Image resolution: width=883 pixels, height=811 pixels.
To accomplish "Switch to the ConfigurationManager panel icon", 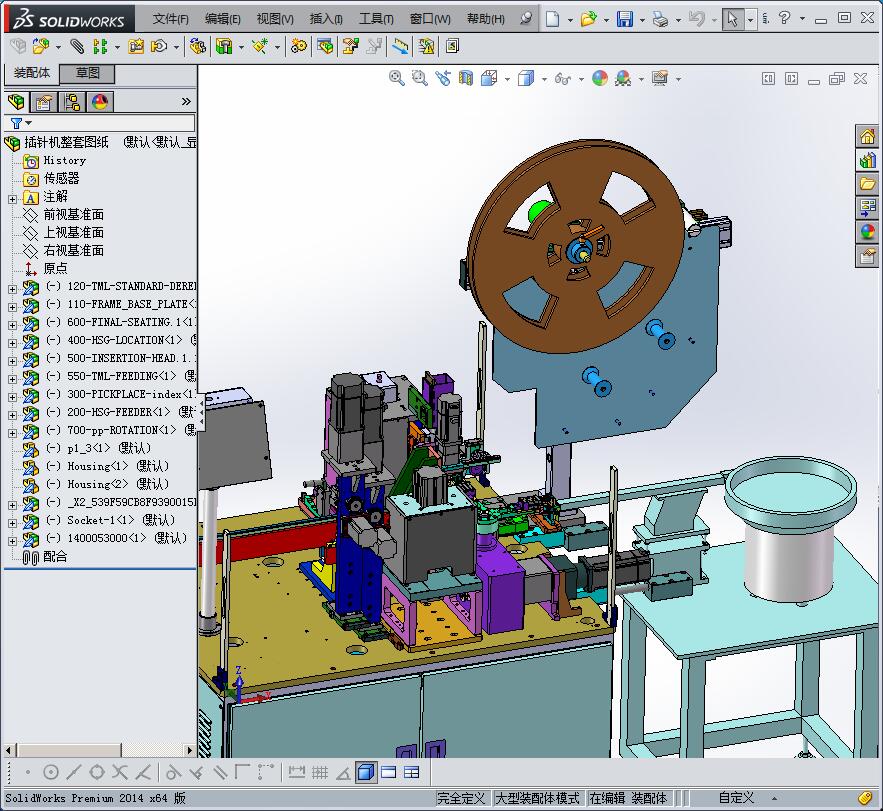I will tap(72, 101).
